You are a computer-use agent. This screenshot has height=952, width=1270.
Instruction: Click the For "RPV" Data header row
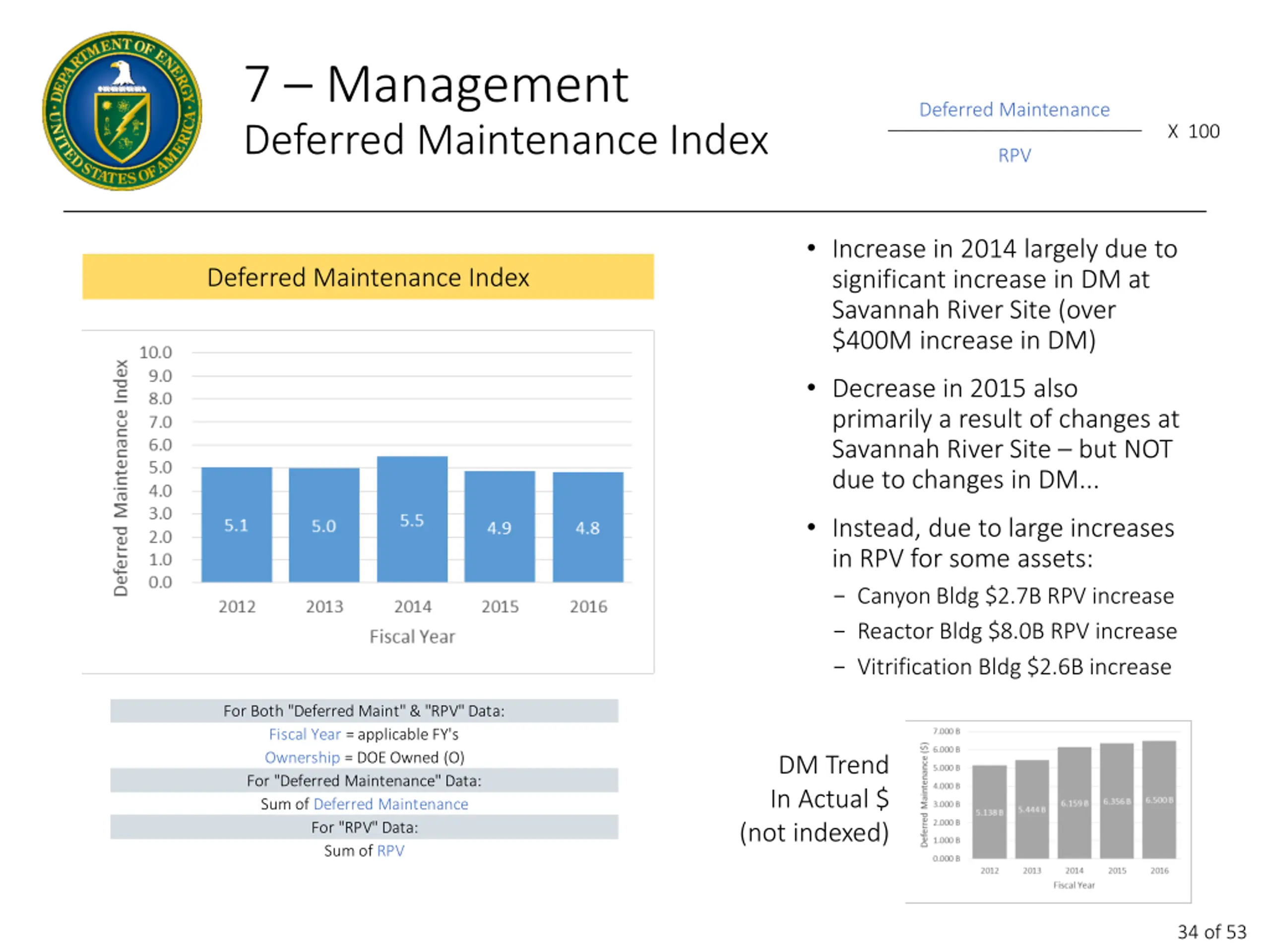coord(364,828)
